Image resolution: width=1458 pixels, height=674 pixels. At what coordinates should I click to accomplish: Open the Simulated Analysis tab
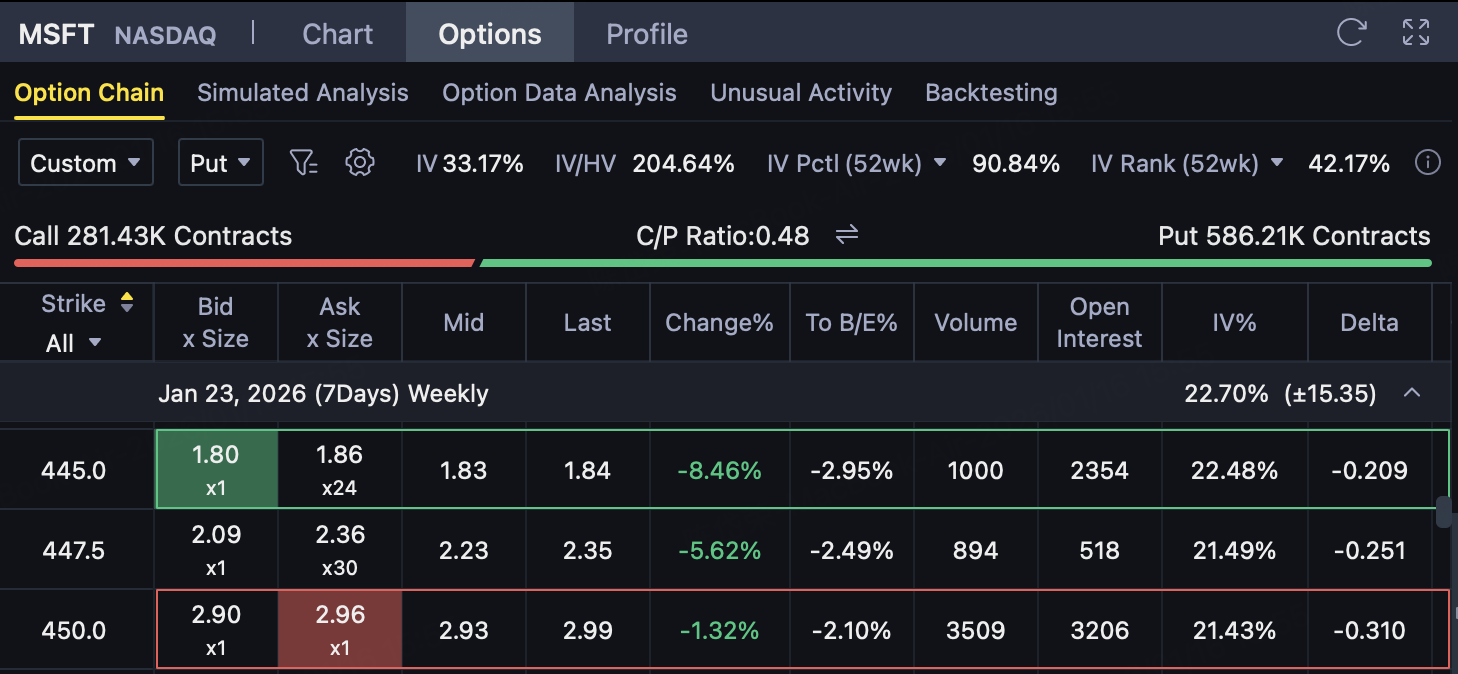click(x=302, y=93)
